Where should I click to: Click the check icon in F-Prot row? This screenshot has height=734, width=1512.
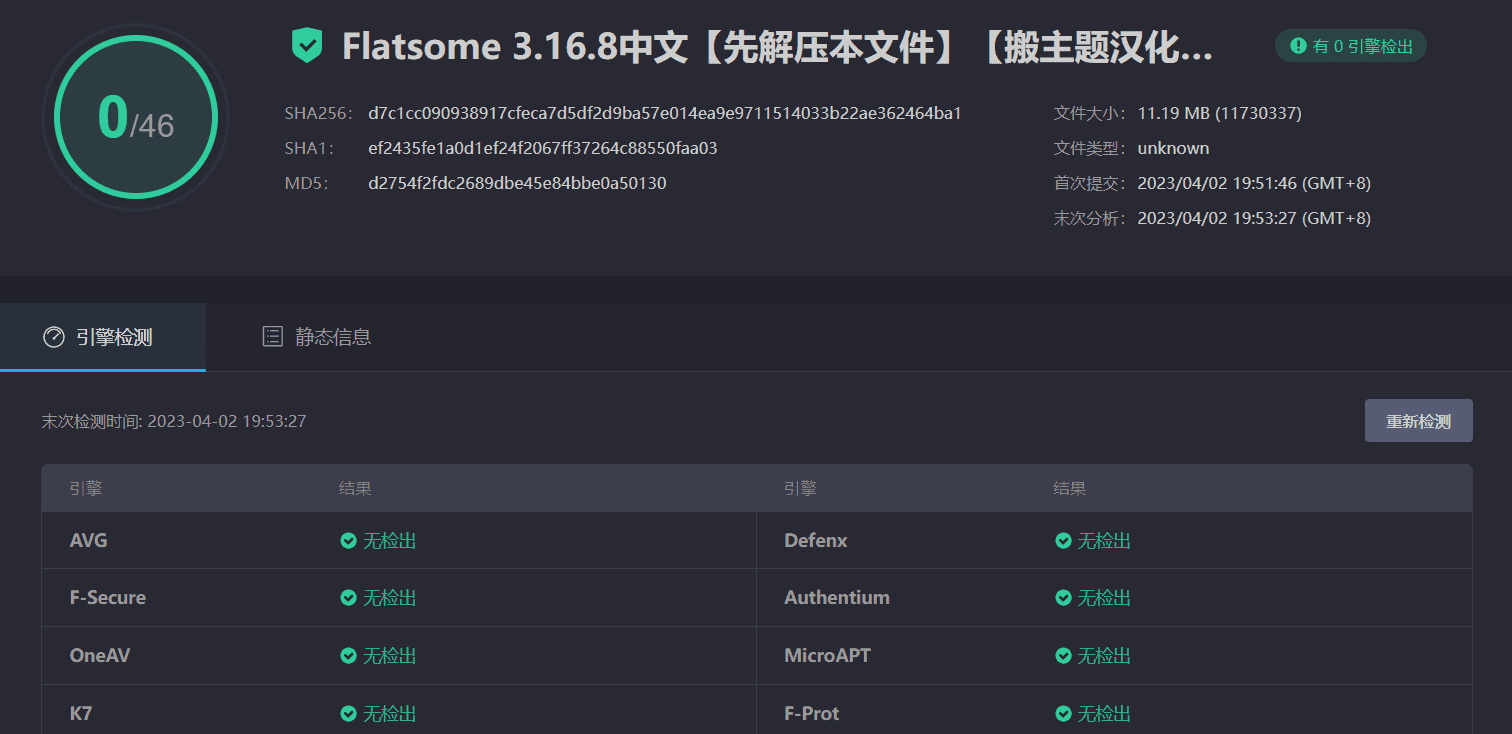click(x=1064, y=714)
